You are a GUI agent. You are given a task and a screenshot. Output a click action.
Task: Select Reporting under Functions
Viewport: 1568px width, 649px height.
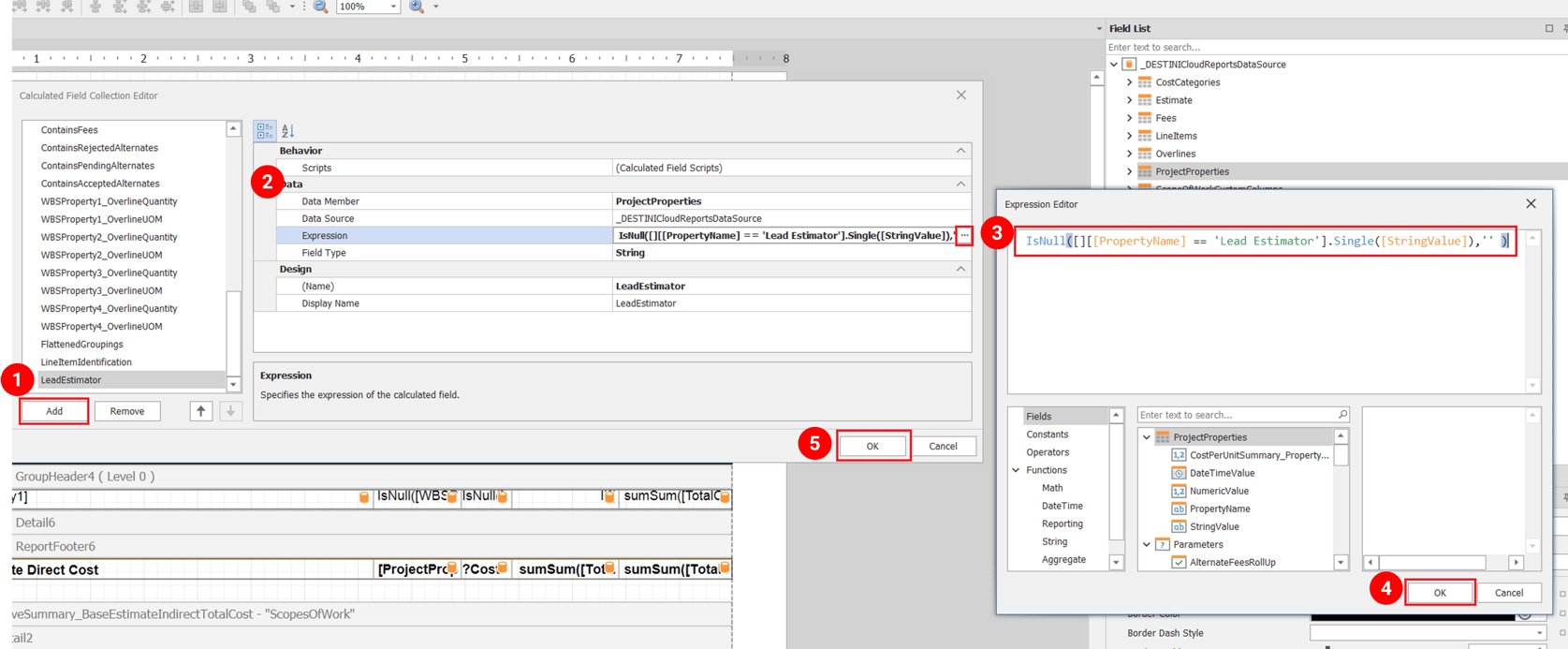click(x=1062, y=524)
